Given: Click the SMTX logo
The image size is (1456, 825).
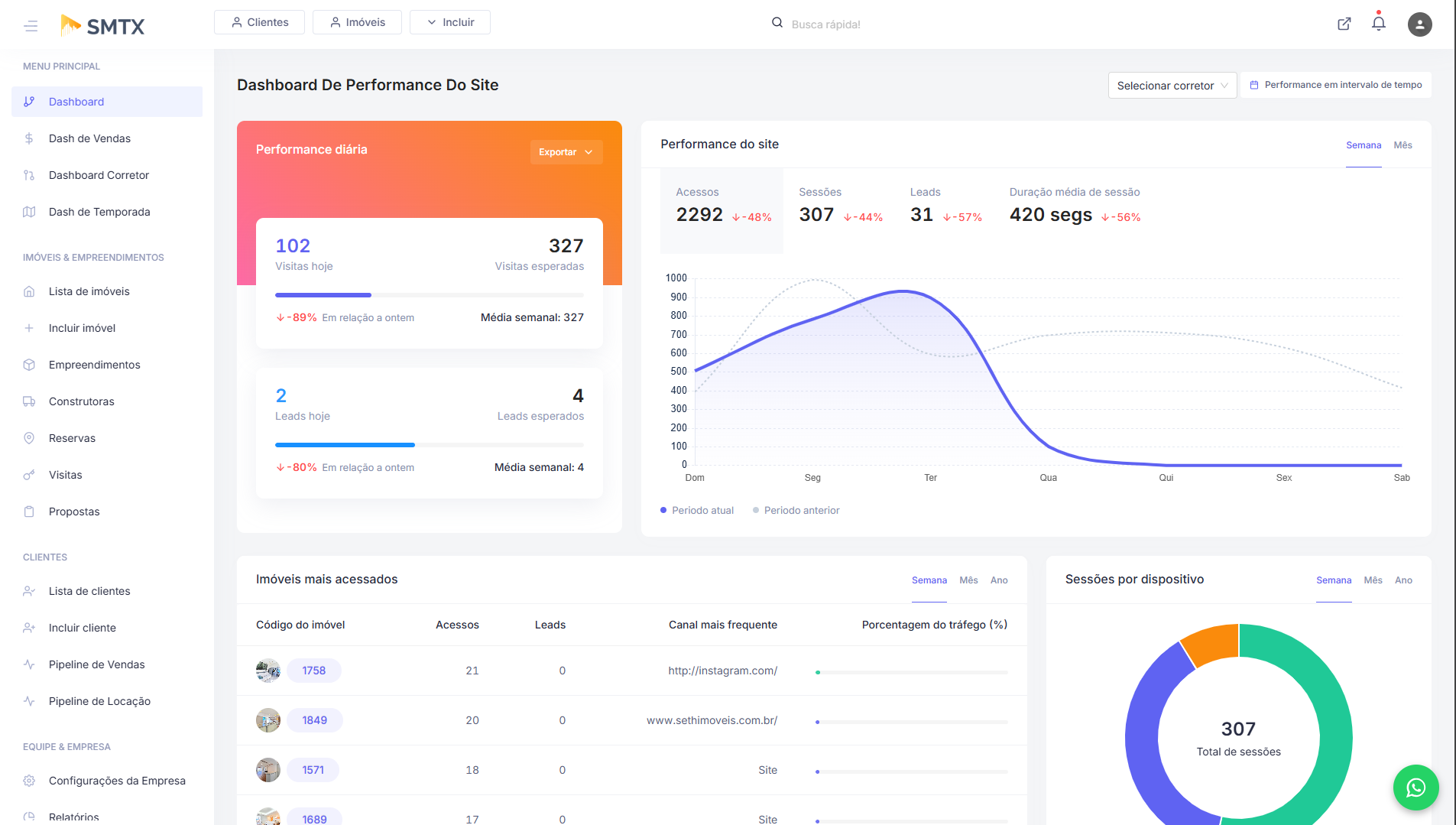Looking at the screenshot, I should pyautogui.click(x=103, y=26).
